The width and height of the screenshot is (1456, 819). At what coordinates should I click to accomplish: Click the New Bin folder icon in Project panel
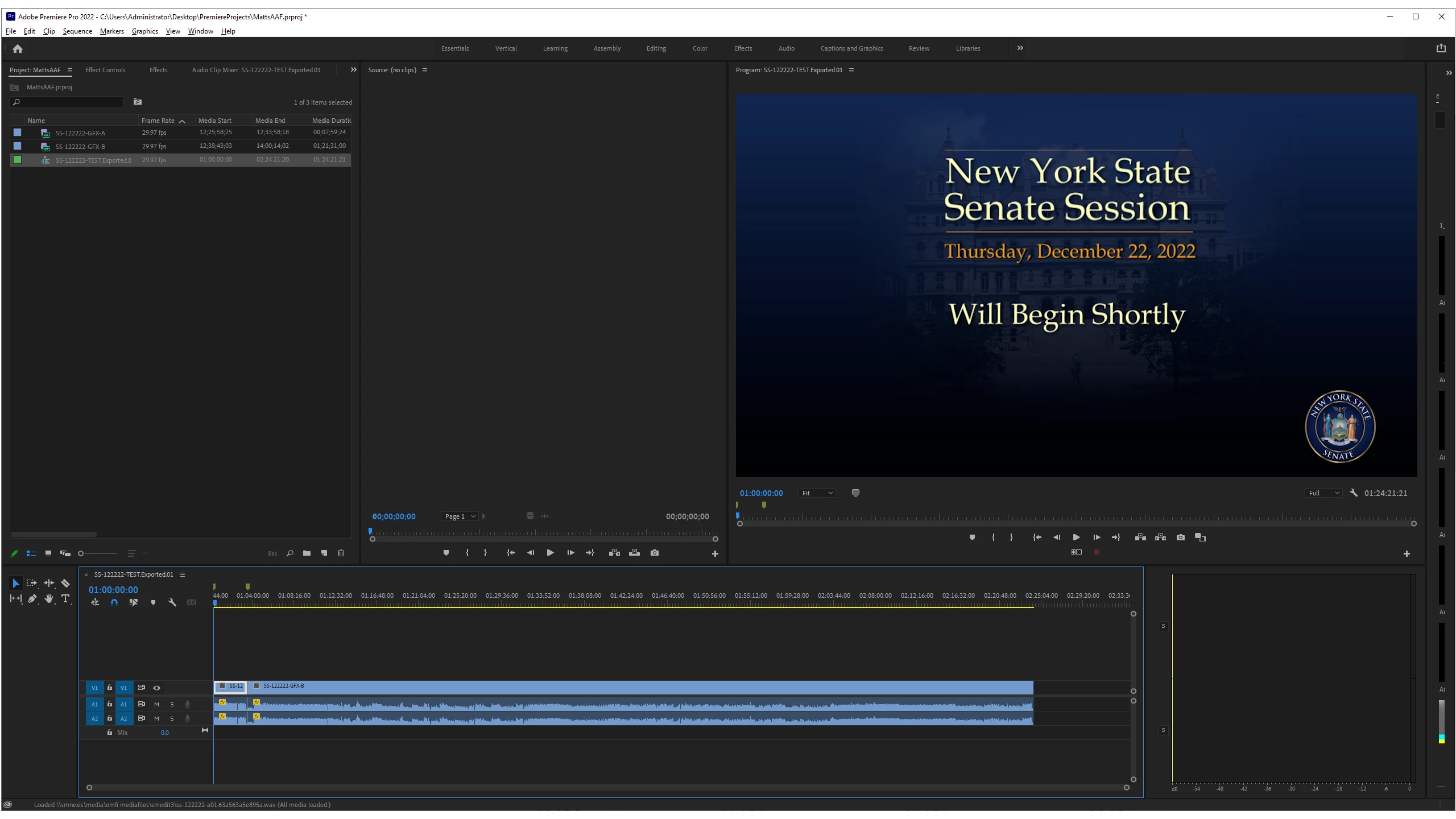pos(307,553)
